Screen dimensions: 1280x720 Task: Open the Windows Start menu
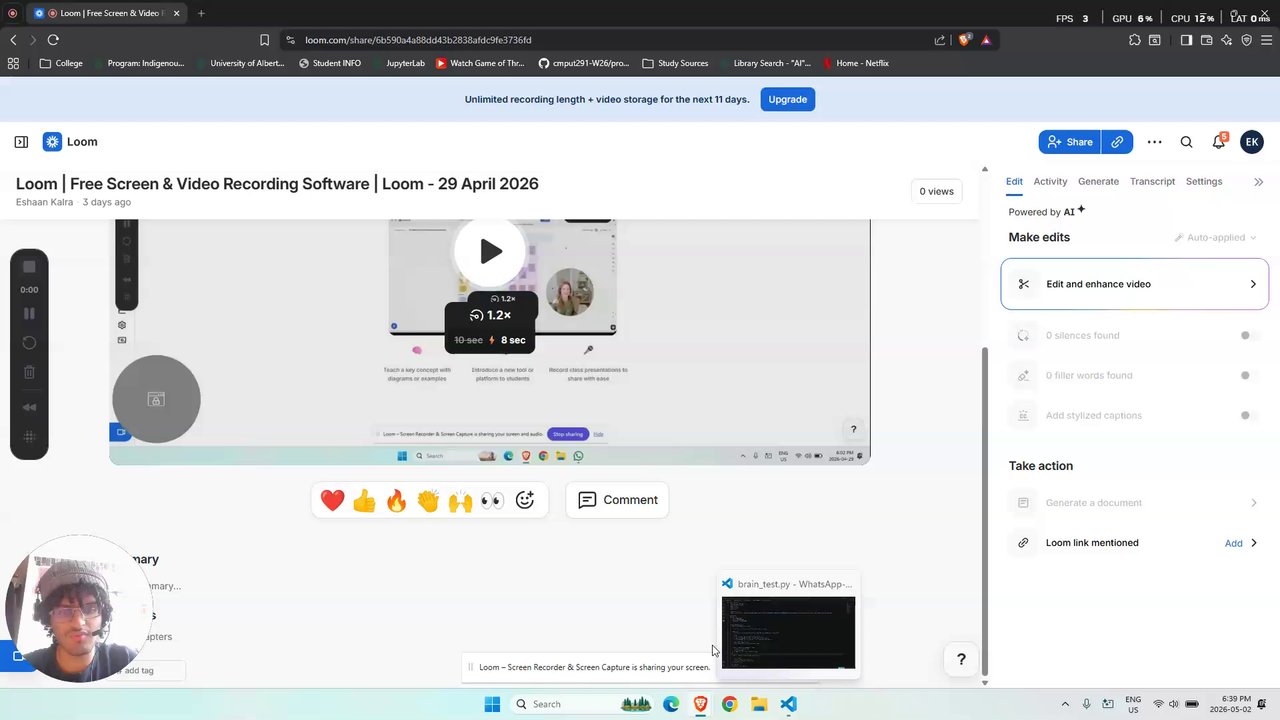[x=492, y=704]
